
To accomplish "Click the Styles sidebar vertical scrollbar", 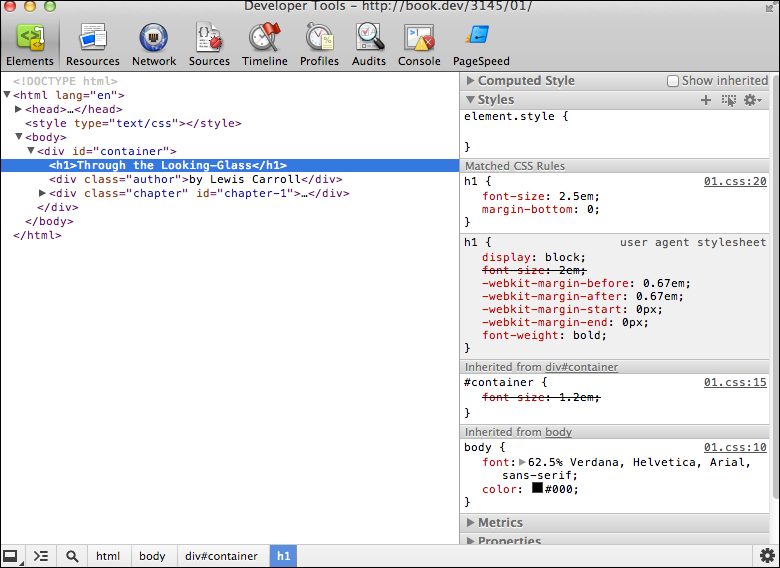I will click(x=775, y=286).
